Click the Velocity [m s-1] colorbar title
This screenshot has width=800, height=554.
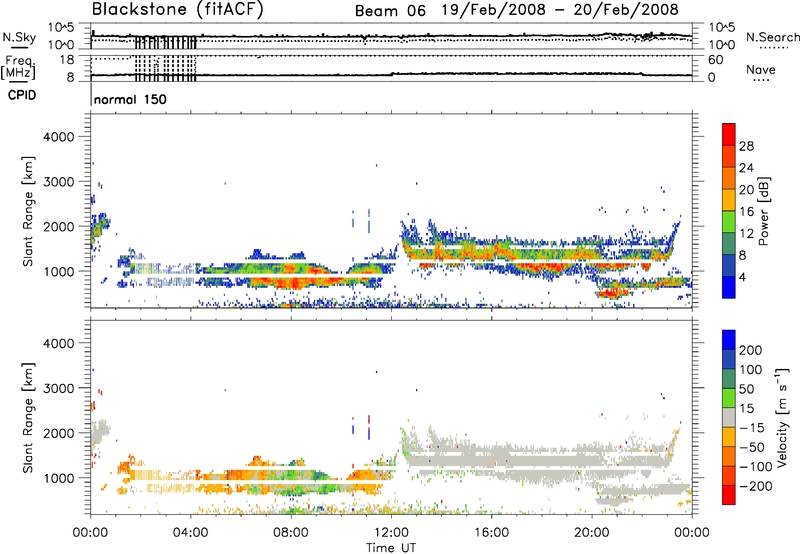coord(782,417)
